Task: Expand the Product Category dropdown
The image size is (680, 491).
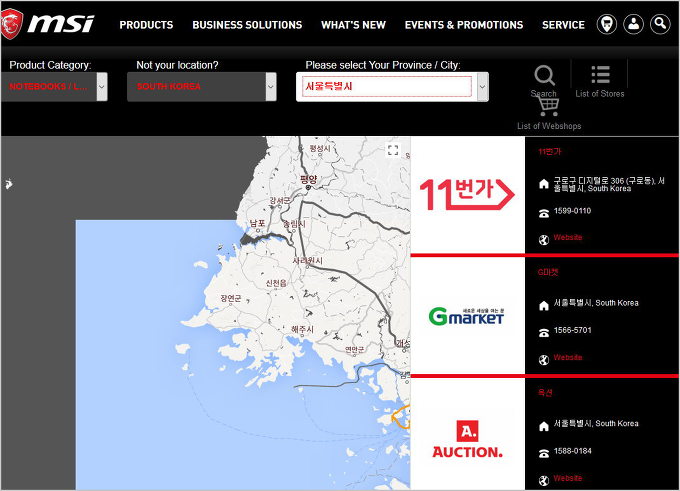Action: tap(102, 87)
